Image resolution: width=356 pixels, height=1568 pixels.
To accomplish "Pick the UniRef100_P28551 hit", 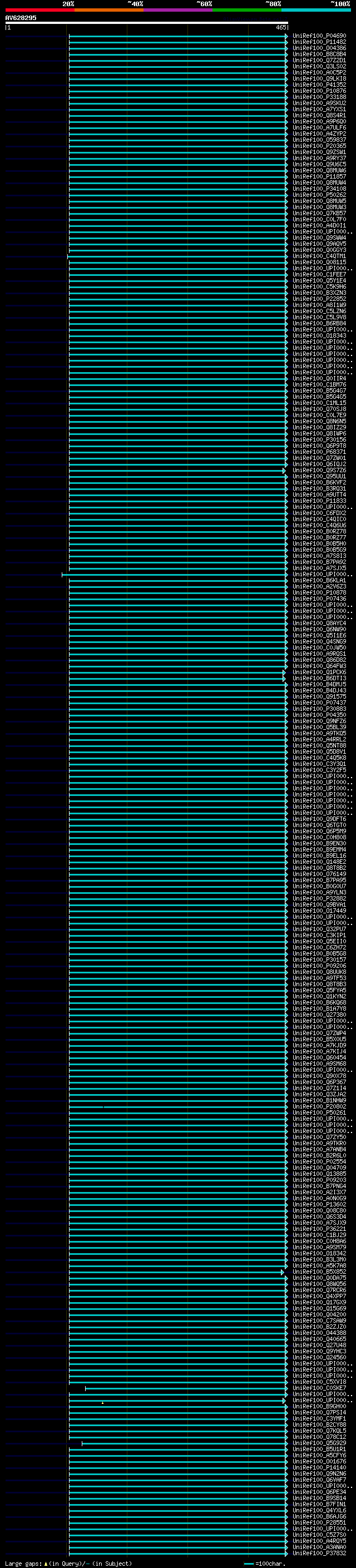I will pyautogui.click(x=319, y=1522).
